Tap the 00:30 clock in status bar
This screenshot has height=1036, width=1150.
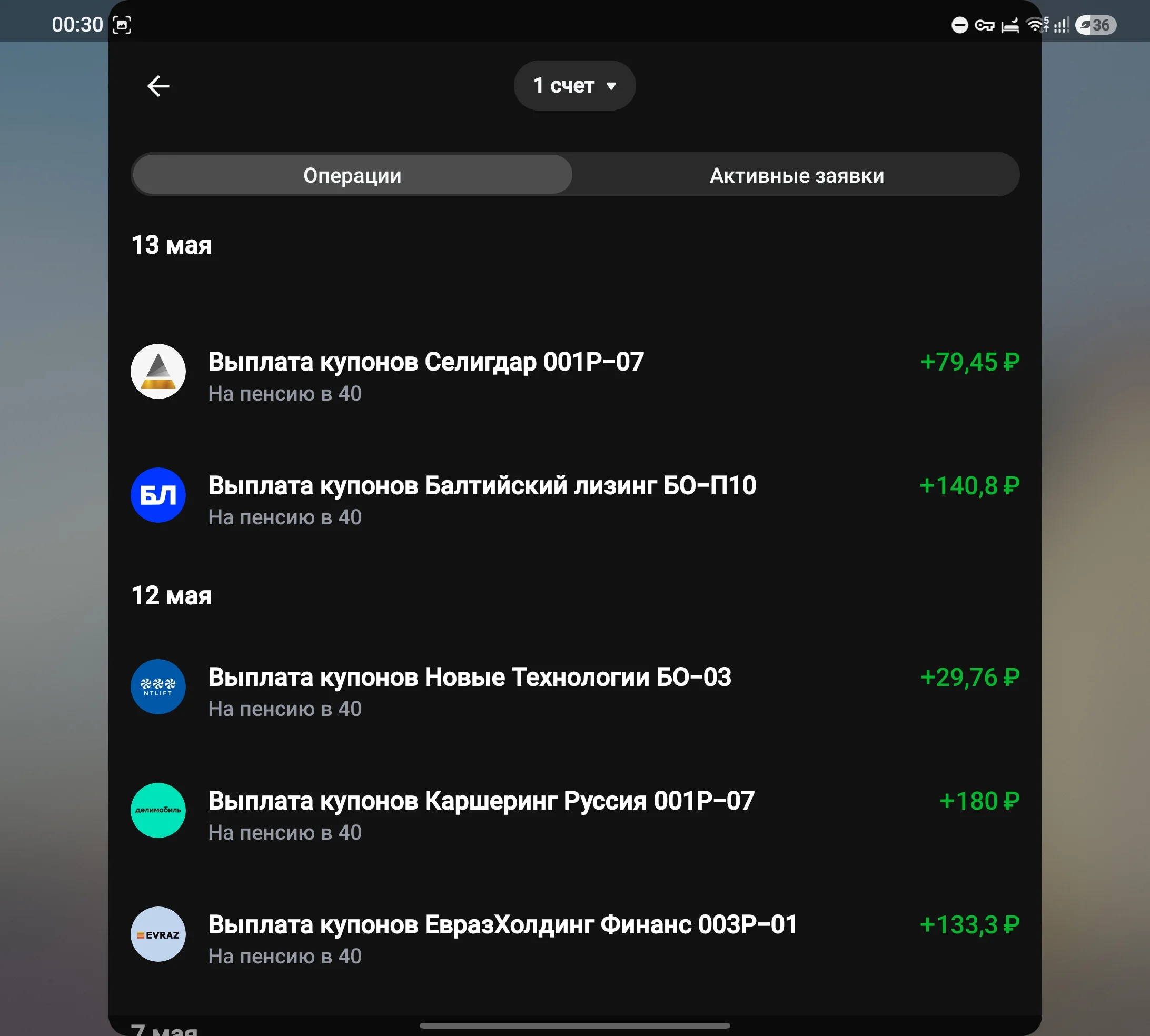(77, 25)
